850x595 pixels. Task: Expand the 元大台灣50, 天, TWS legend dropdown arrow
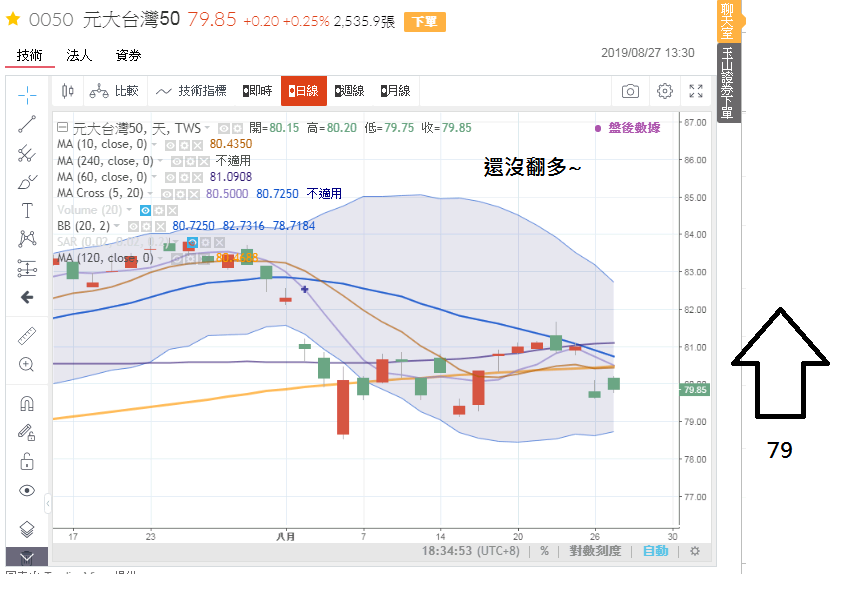point(207,128)
